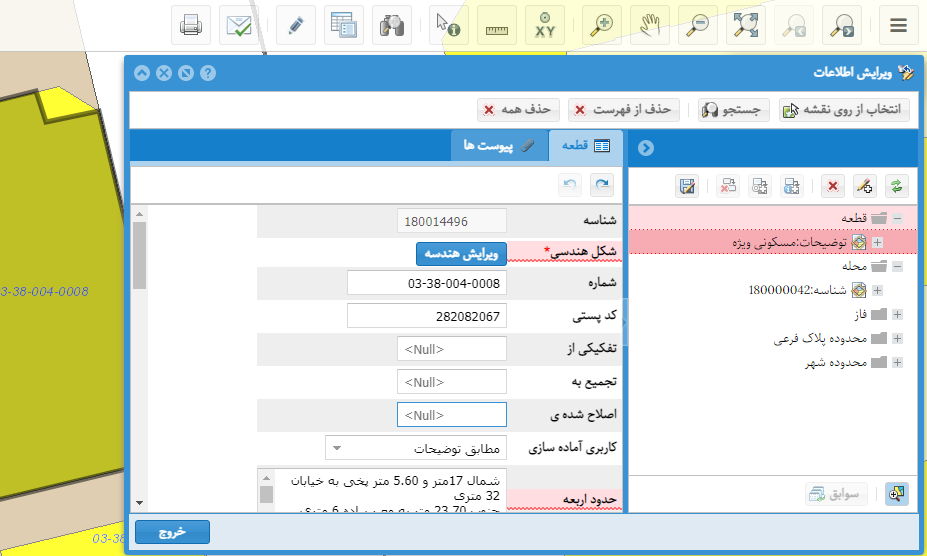Click the form vertical scrollbar thumb
The image size is (927, 556).
pyautogui.click(x=140, y=256)
